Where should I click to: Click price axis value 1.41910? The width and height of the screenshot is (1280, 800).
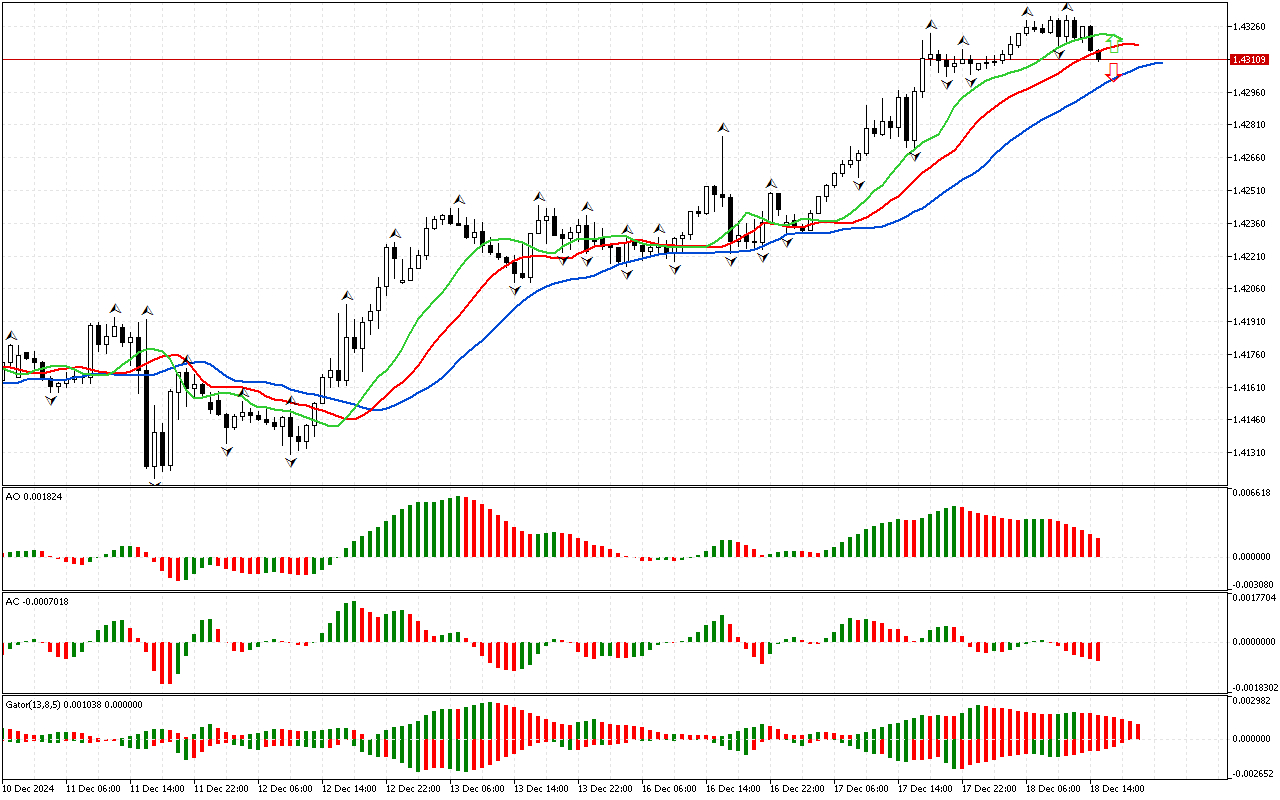[x=1250, y=322]
